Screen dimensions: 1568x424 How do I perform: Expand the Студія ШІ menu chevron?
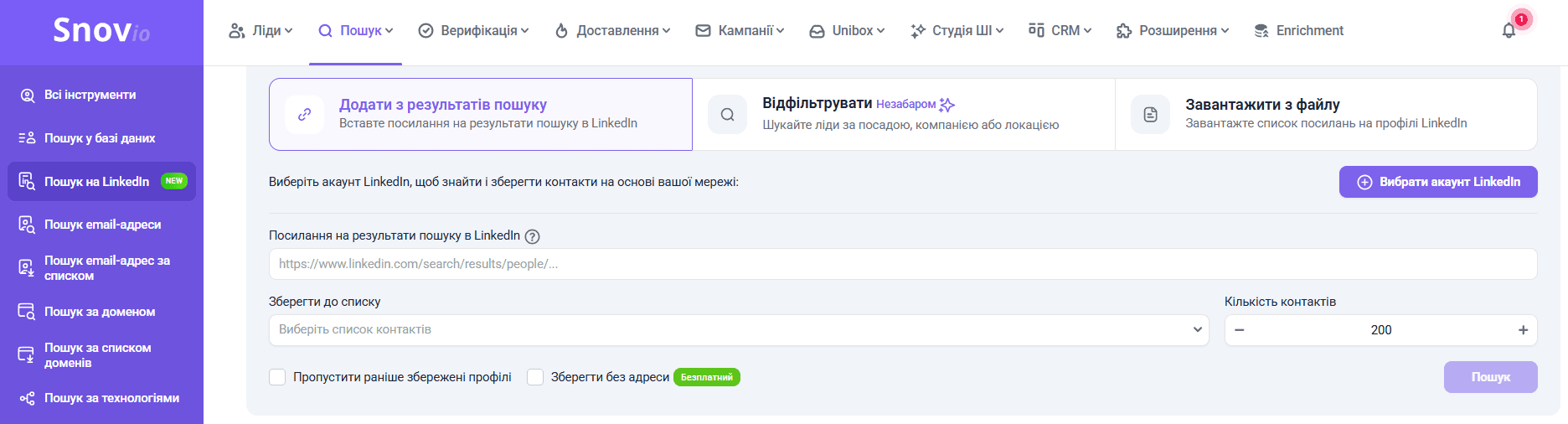point(1000,31)
